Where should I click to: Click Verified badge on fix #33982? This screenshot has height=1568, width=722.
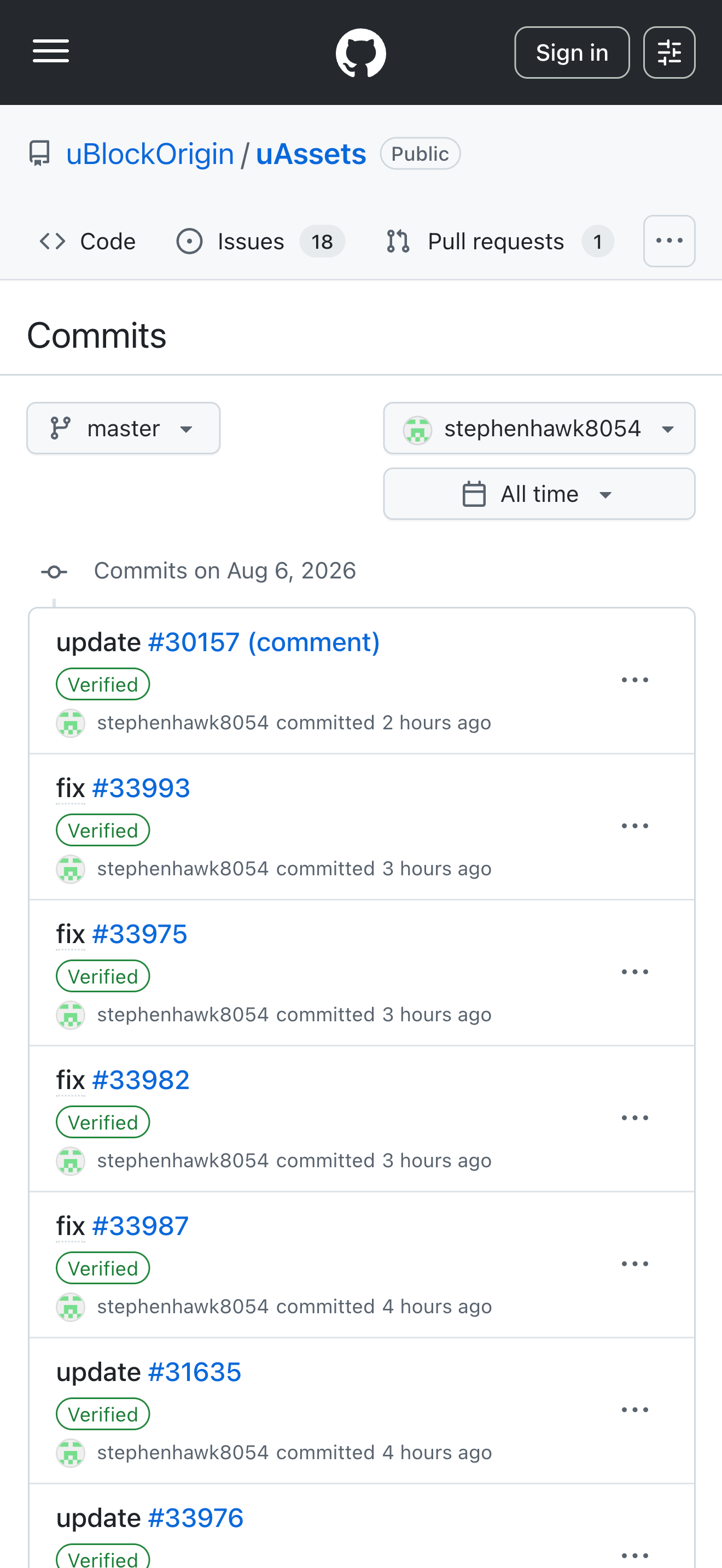click(103, 1122)
